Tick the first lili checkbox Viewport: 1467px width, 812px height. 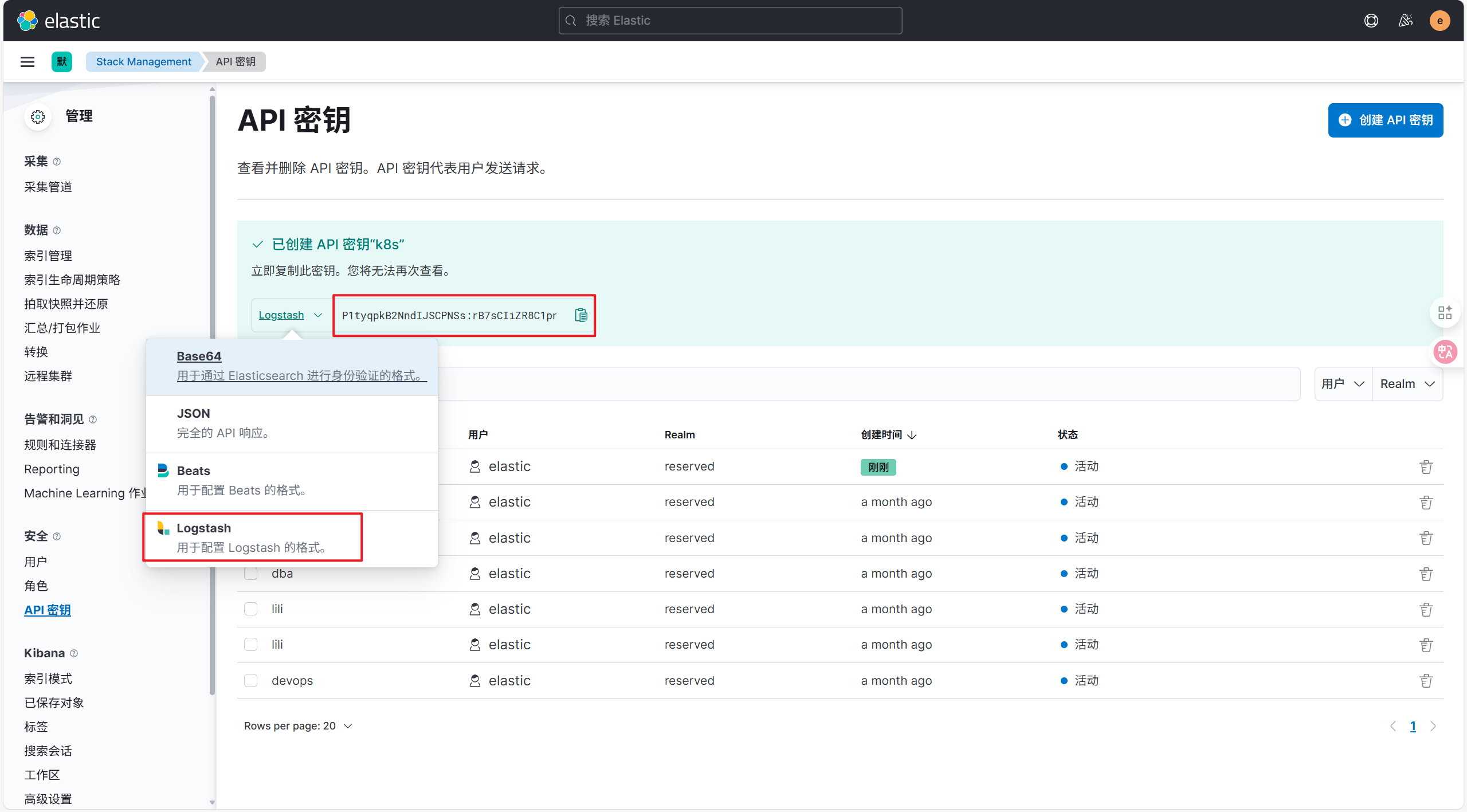pos(251,609)
